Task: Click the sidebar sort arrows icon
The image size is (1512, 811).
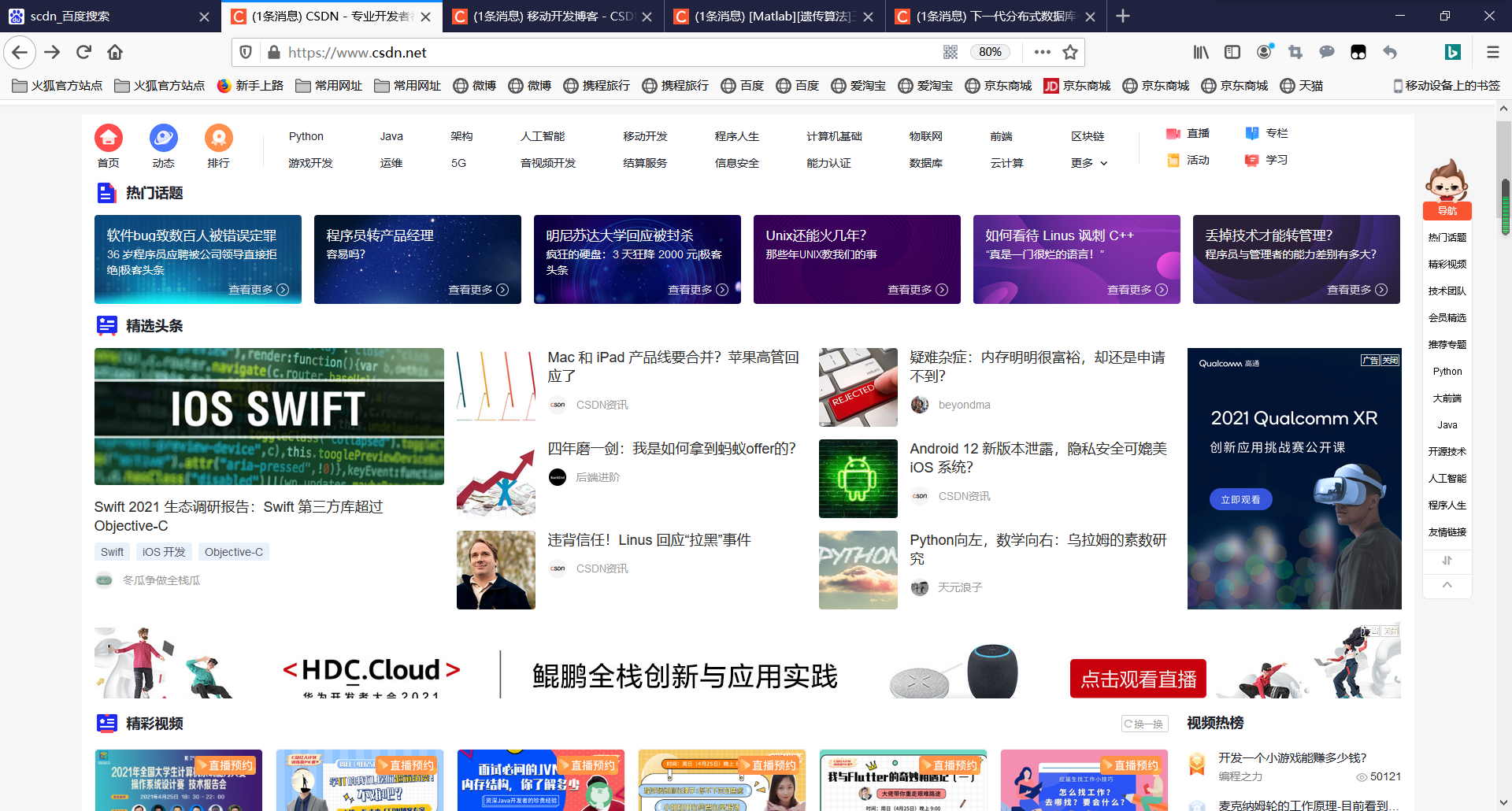Action: (1447, 561)
